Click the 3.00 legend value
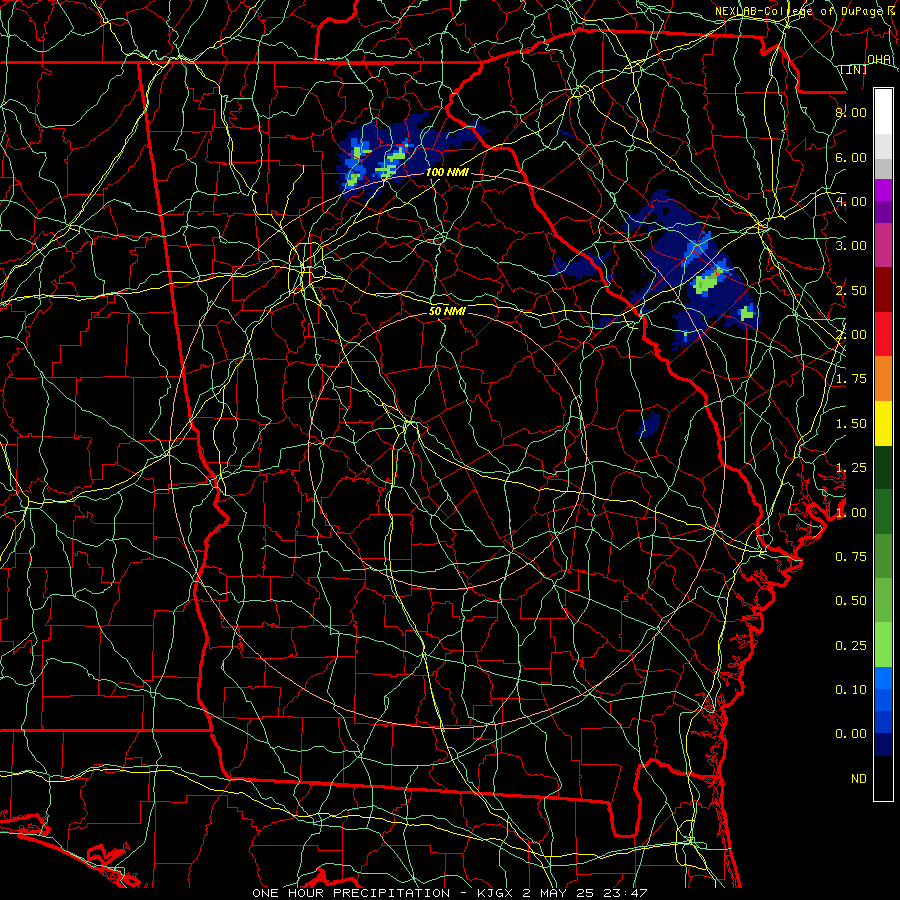Viewport: 900px width, 900px height. [851, 246]
